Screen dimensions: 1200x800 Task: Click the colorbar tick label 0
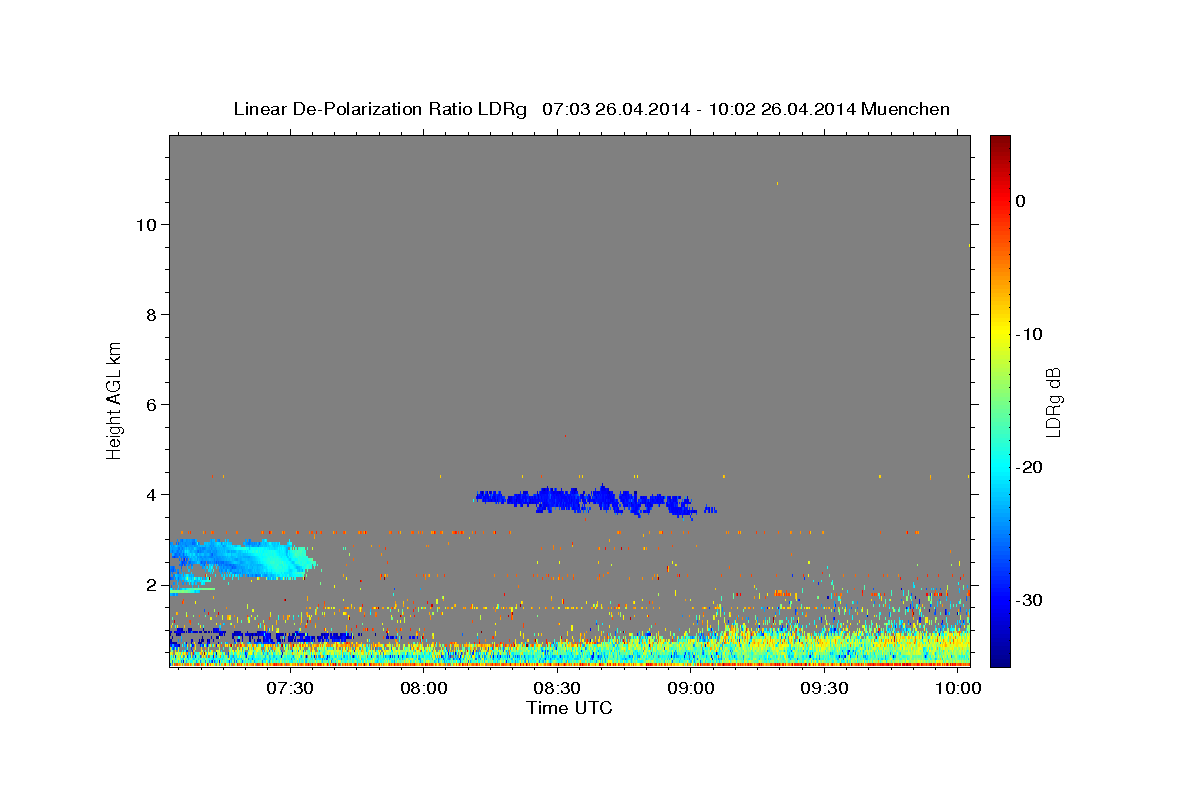[1020, 201]
